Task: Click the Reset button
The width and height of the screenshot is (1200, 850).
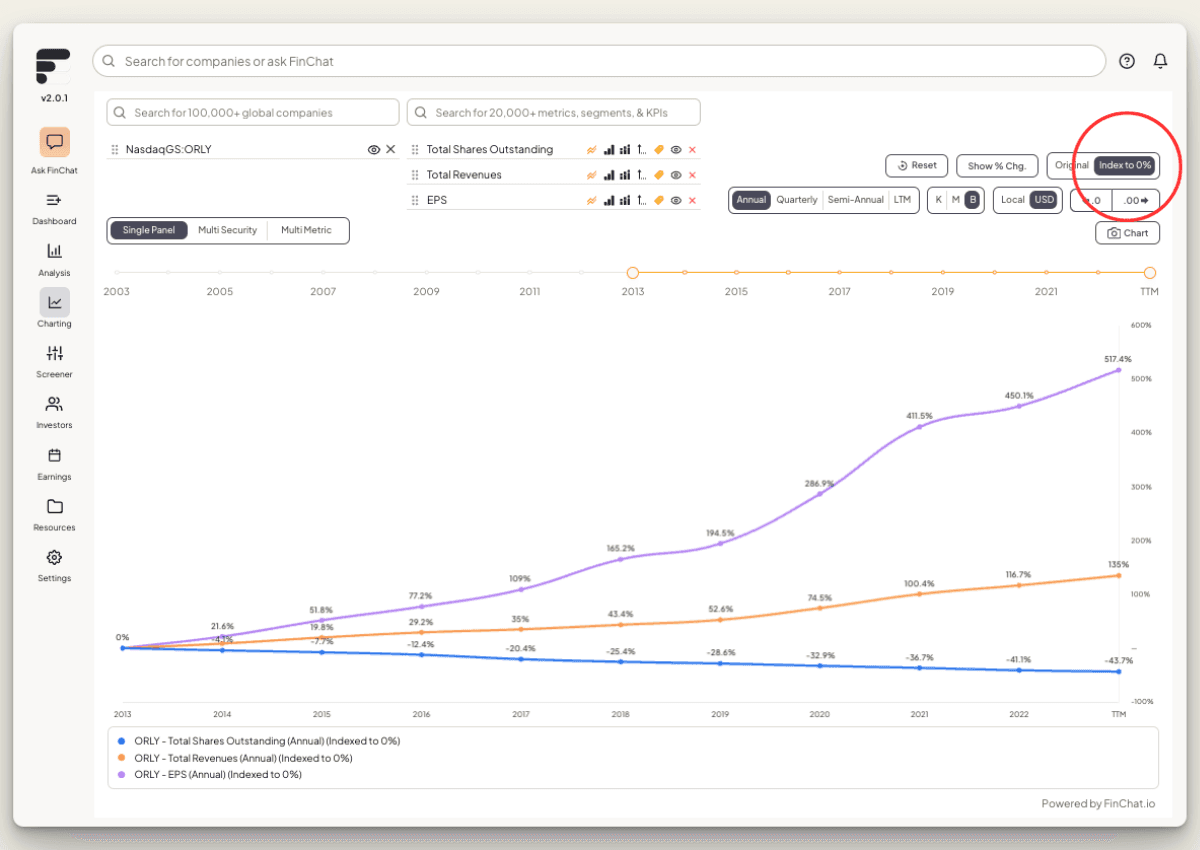Action: coord(916,165)
